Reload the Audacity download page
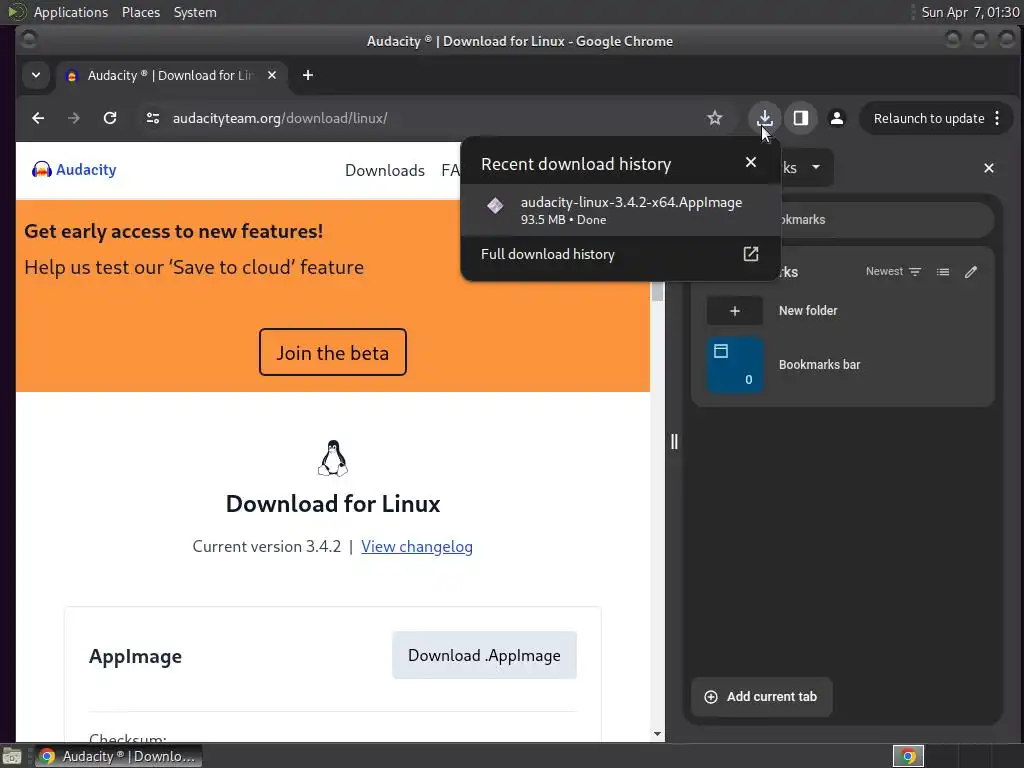1024x768 pixels. pos(110,118)
